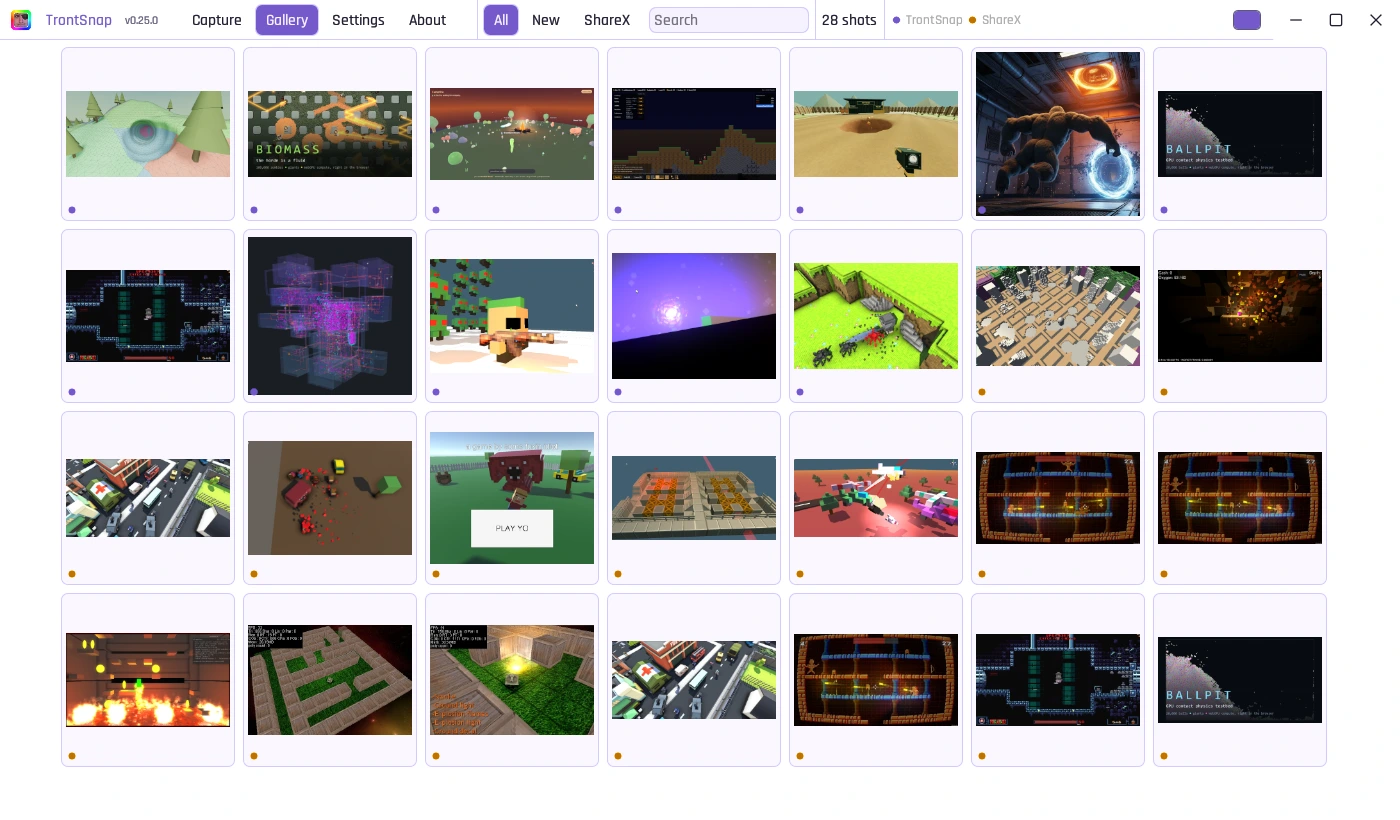Viewport: 1400px width, 820px height.
Task: Select the All filter button
Action: (501, 20)
